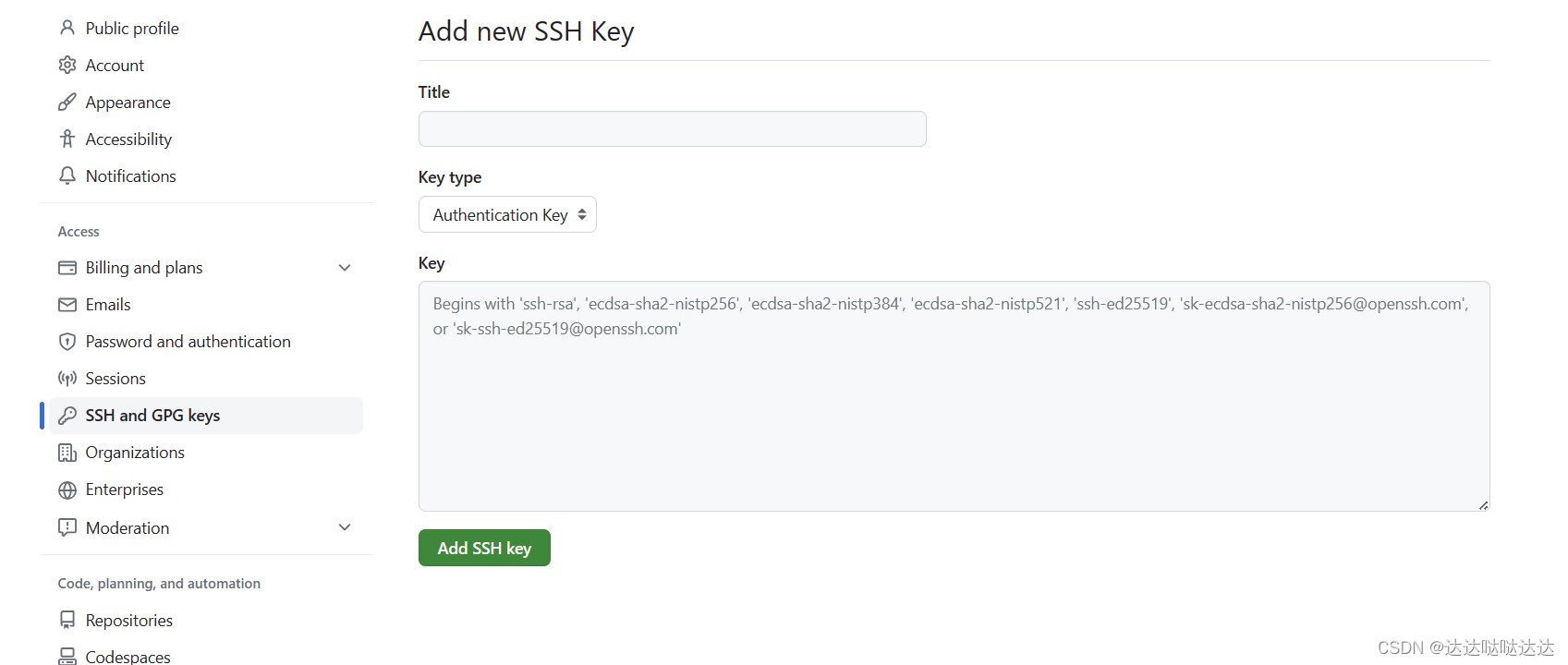
Task: Click the Sessions broadcast icon
Action: [67, 378]
